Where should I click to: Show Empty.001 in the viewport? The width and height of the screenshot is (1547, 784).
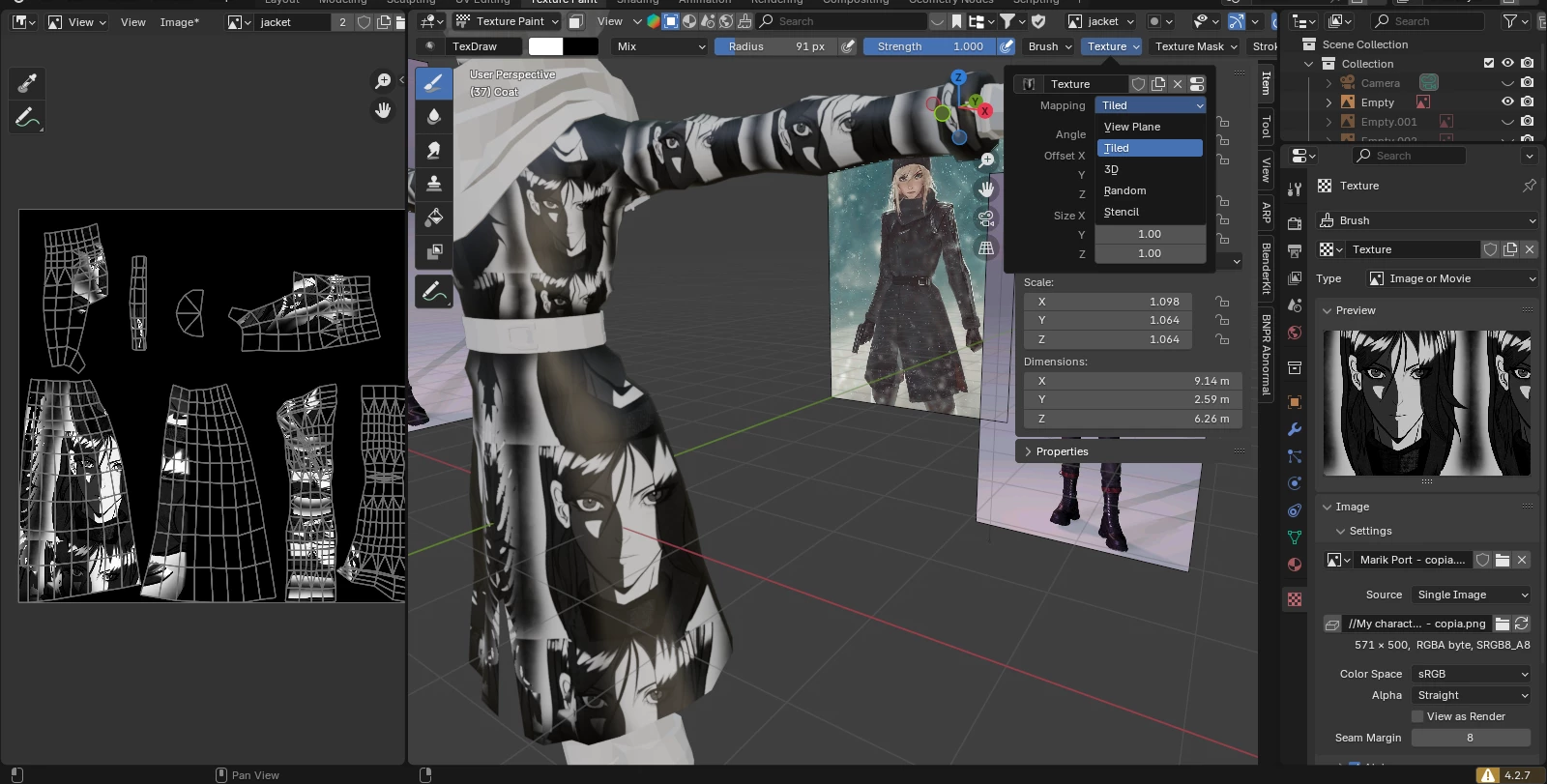coord(1507,122)
